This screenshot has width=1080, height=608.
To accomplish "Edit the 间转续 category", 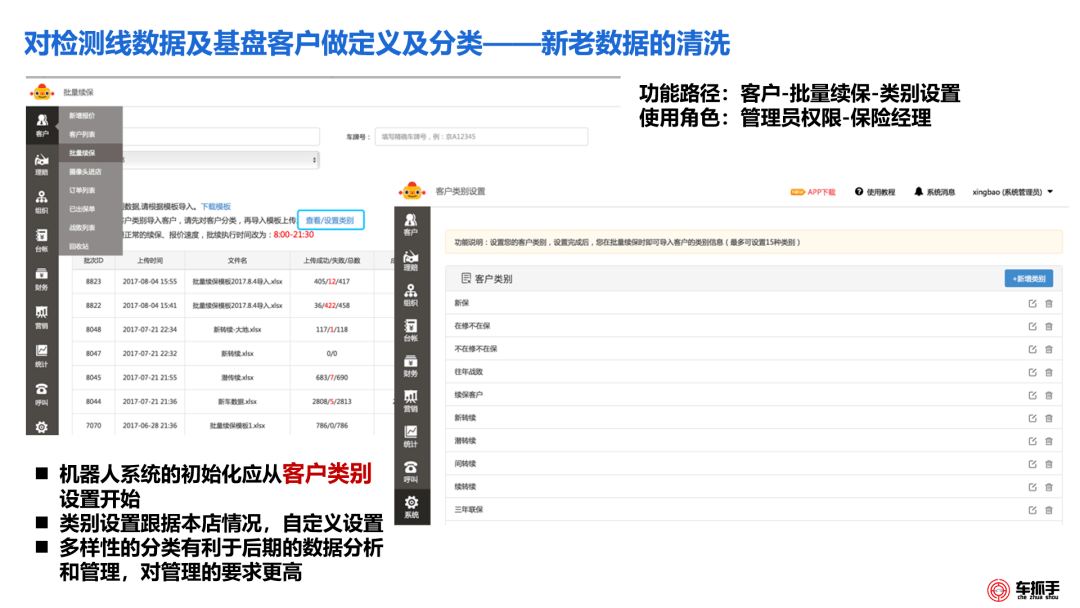I will click(x=1032, y=464).
